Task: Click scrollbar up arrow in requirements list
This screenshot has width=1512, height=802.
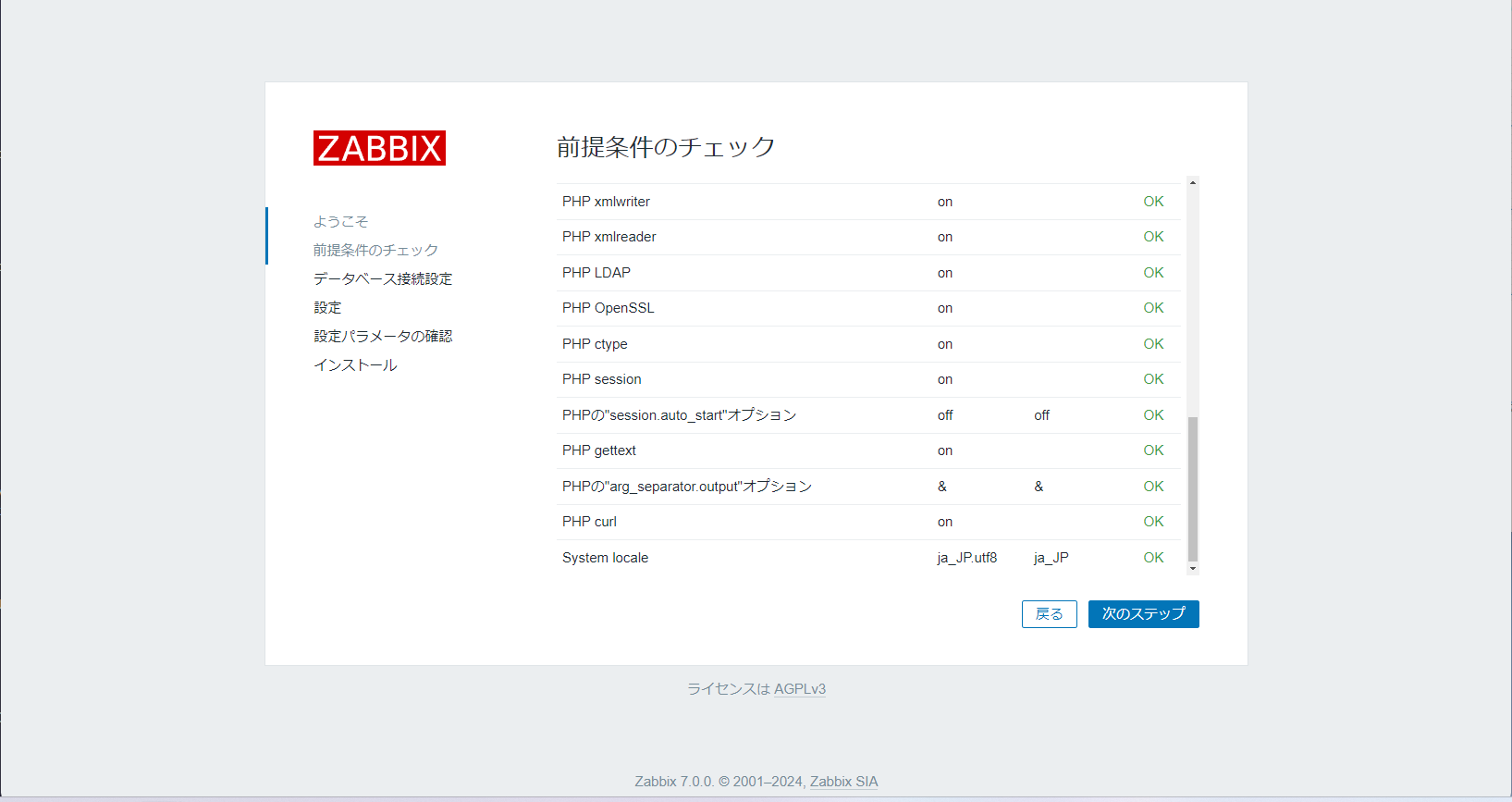Action: click(x=1193, y=183)
